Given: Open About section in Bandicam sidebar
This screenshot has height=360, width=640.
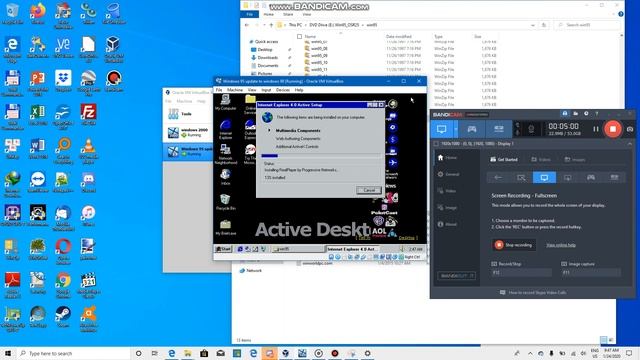Looking at the screenshot, I should (x=447, y=224).
